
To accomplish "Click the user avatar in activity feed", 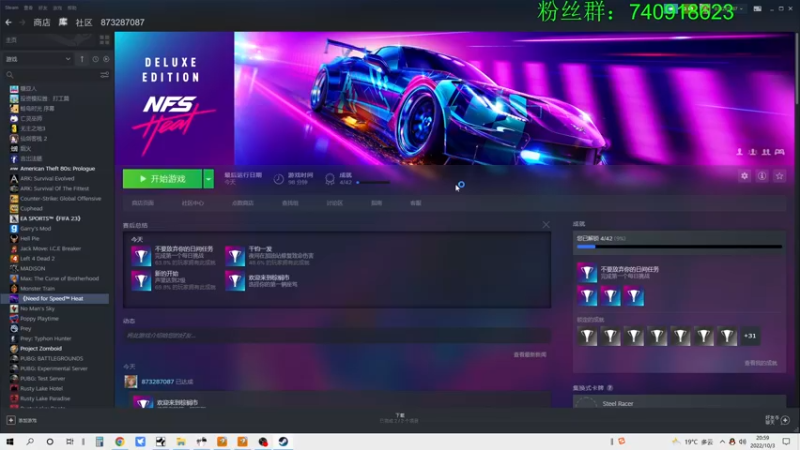I will [x=131, y=382].
